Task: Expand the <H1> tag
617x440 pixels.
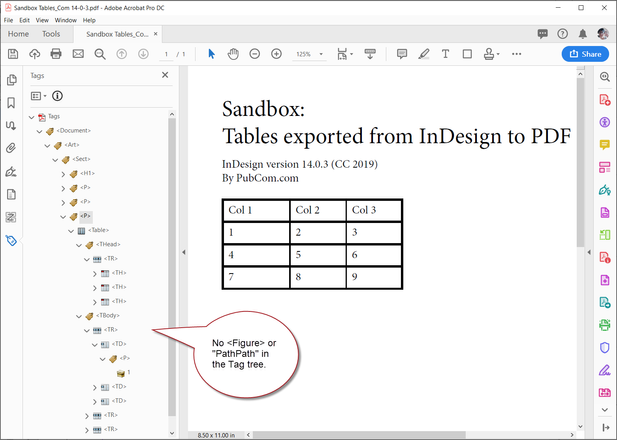Action: [63, 174]
